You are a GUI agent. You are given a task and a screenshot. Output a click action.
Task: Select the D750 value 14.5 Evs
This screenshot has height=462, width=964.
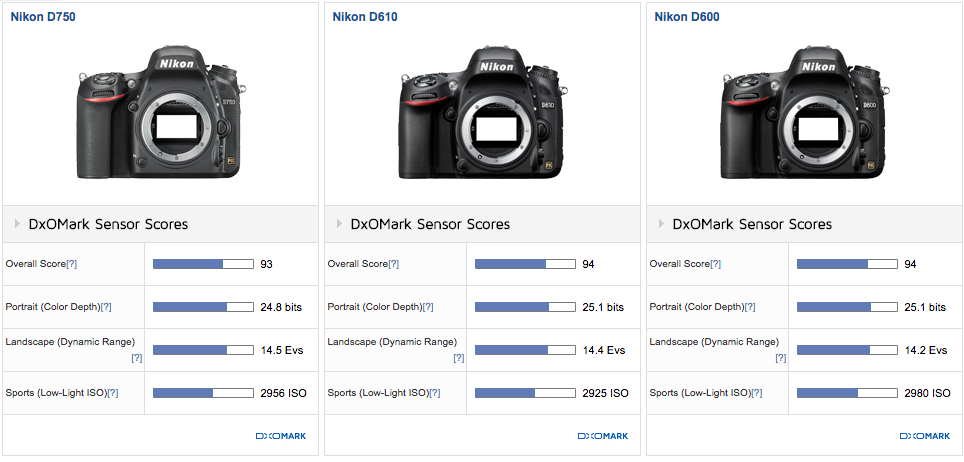pos(282,350)
